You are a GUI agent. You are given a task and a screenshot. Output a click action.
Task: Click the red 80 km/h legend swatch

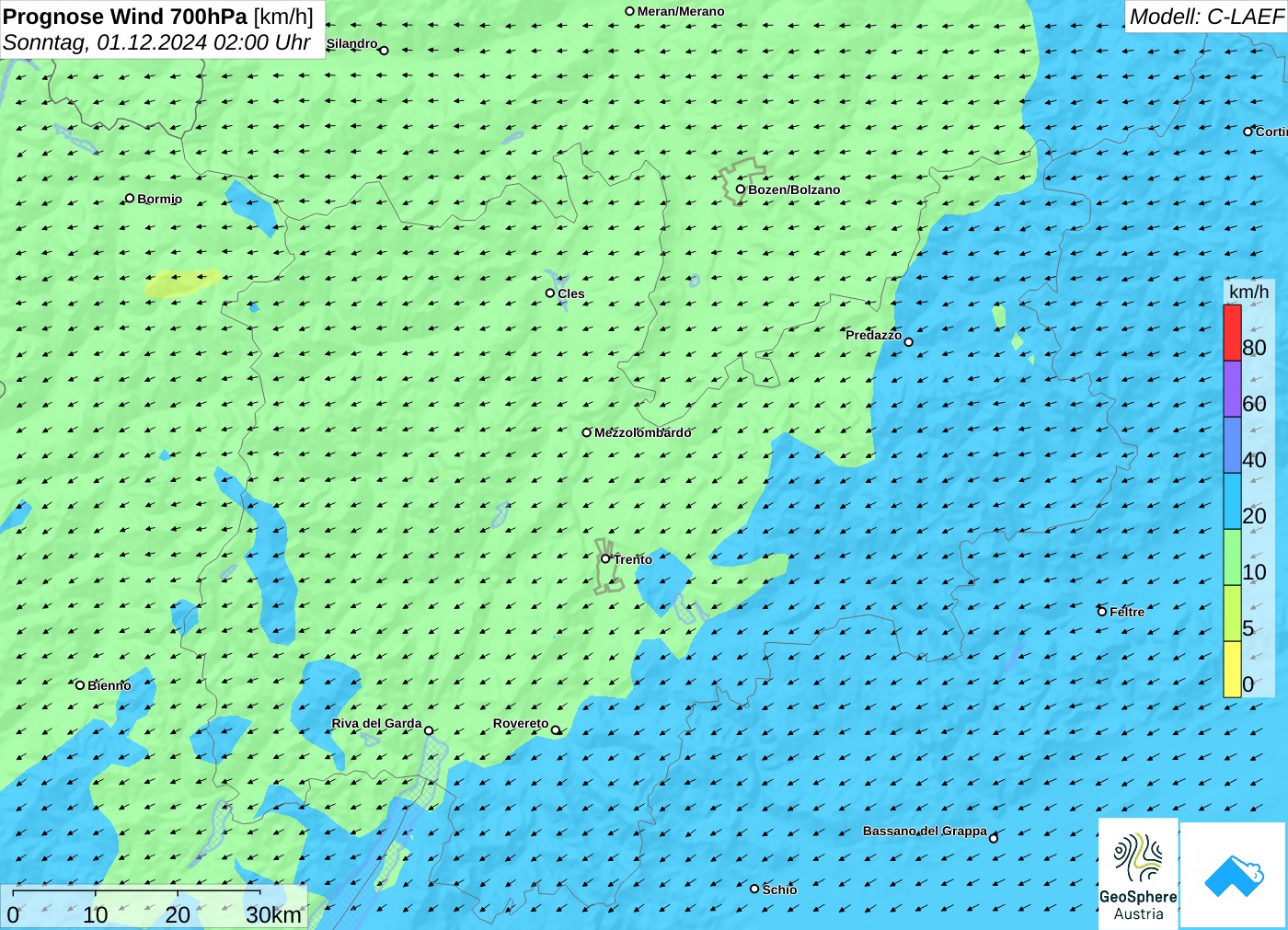(x=1232, y=332)
